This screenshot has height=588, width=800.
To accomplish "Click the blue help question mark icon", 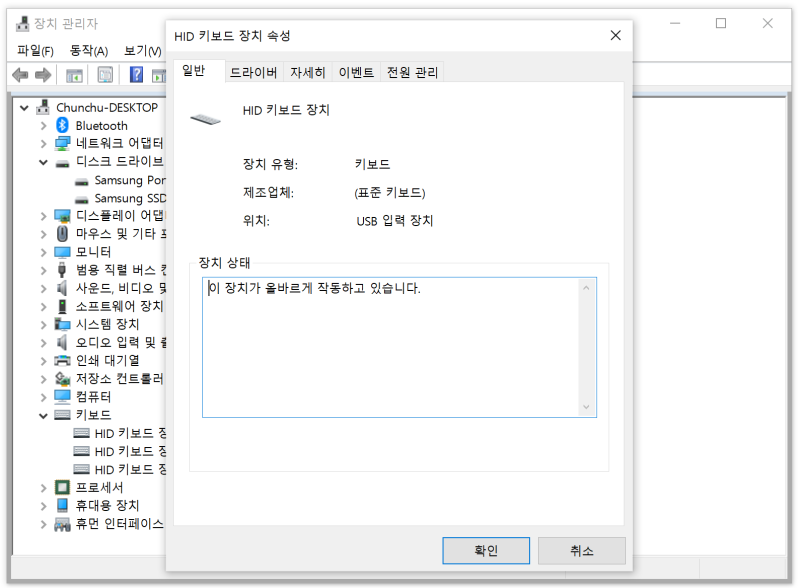I will click(x=136, y=75).
